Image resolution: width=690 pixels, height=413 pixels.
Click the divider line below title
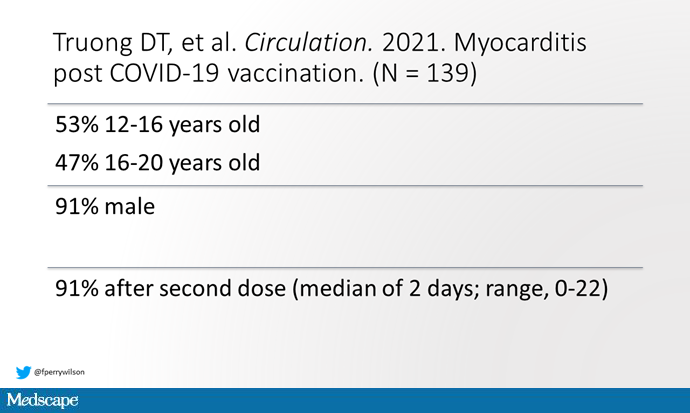(345, 104)
